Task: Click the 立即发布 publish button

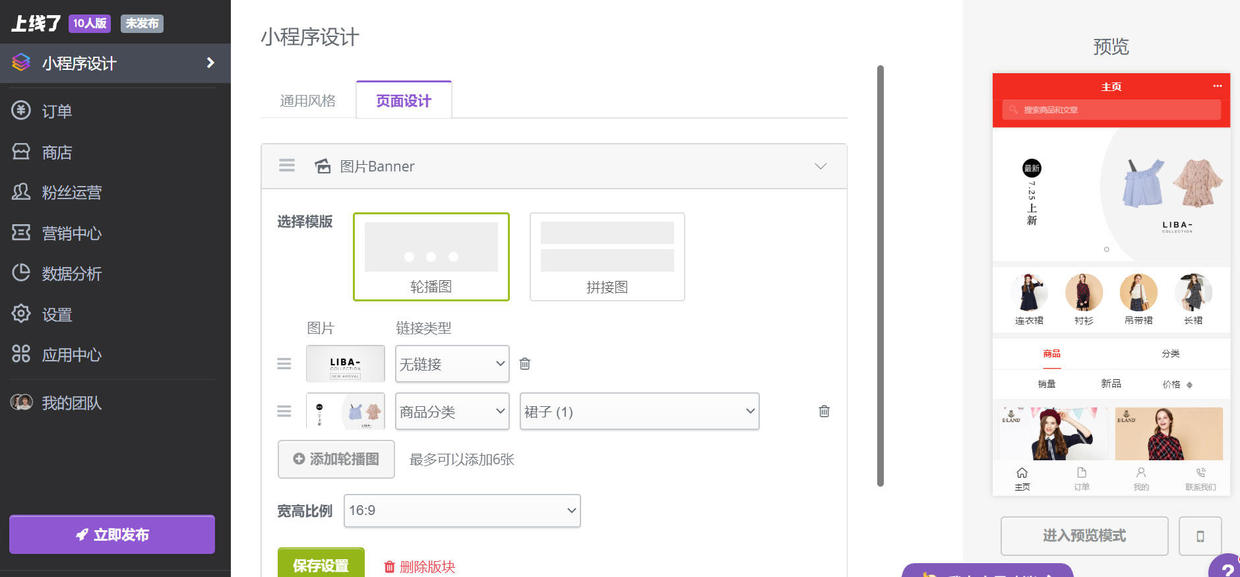Action: tap(111, 534)
